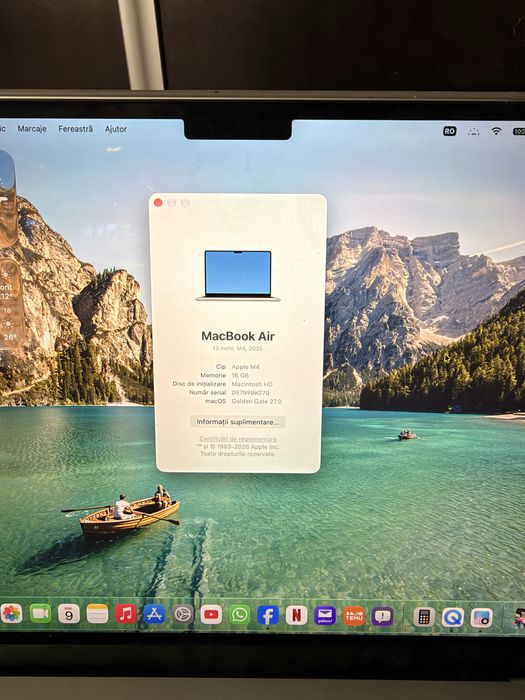
Task: Click the Golden Gate 27.0 macOS version
Action: 257,401
